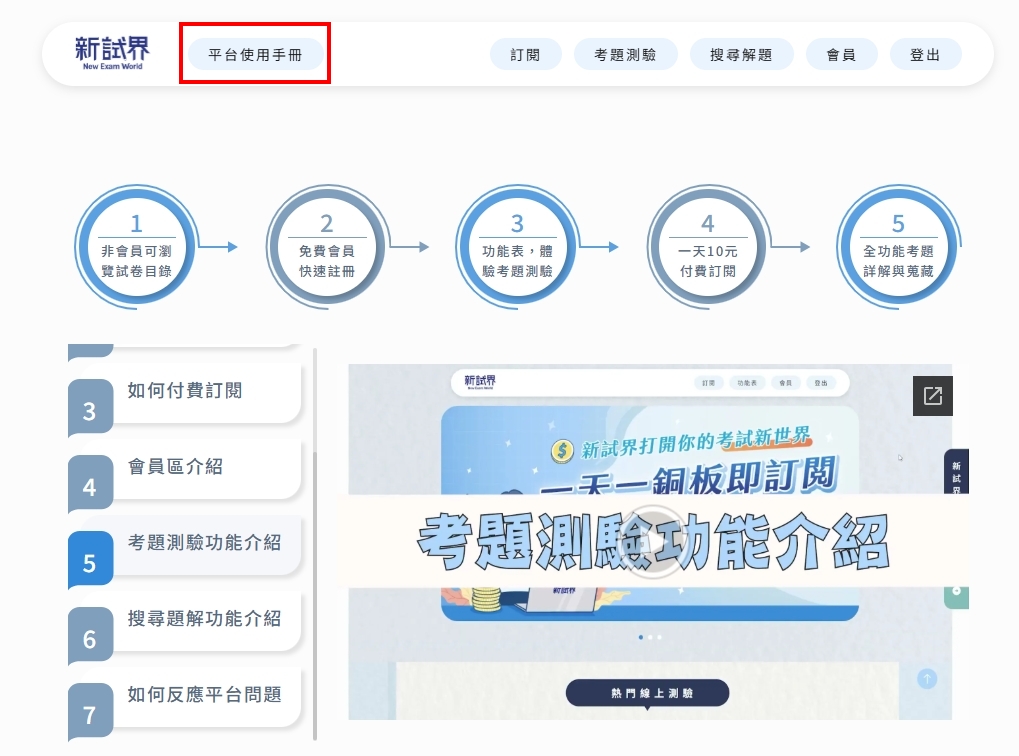Open the 會員 member area button
Image resolution: width=1019 pixels, height=756 pixels.
tap(841, 54)
